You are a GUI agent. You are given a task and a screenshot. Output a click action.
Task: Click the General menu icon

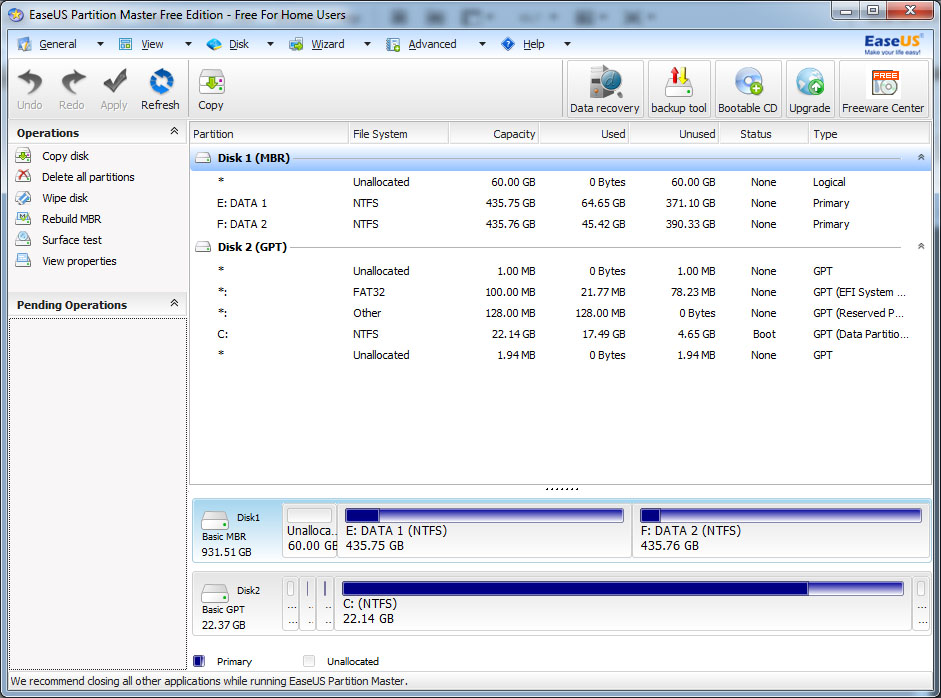tap(25, 44)
